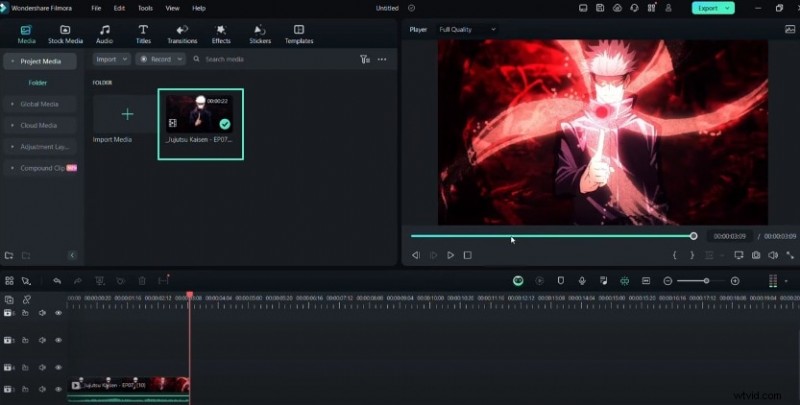Take a snapshot with the camera icon

pos(756,255)
